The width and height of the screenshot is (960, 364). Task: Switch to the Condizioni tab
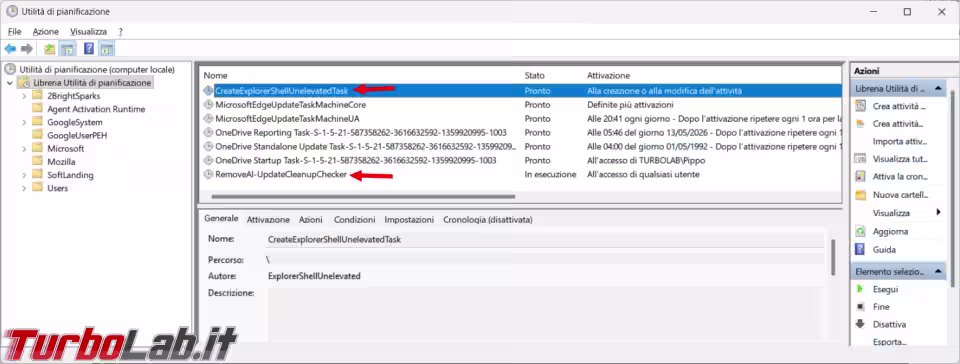tap(354, 219)
